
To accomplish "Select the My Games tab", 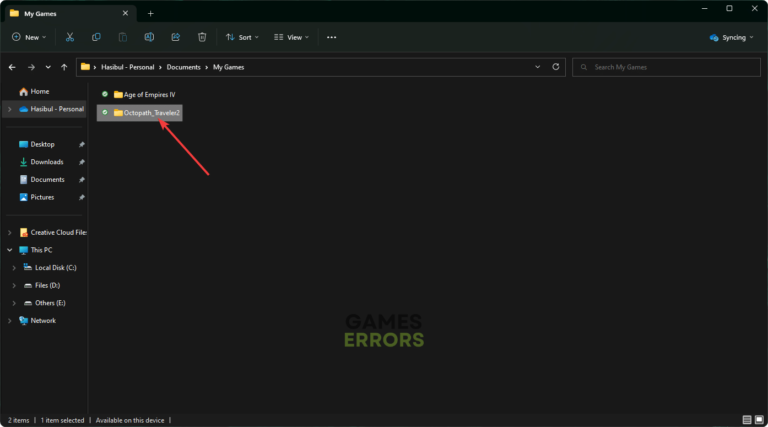I will (x=60, y=13).
